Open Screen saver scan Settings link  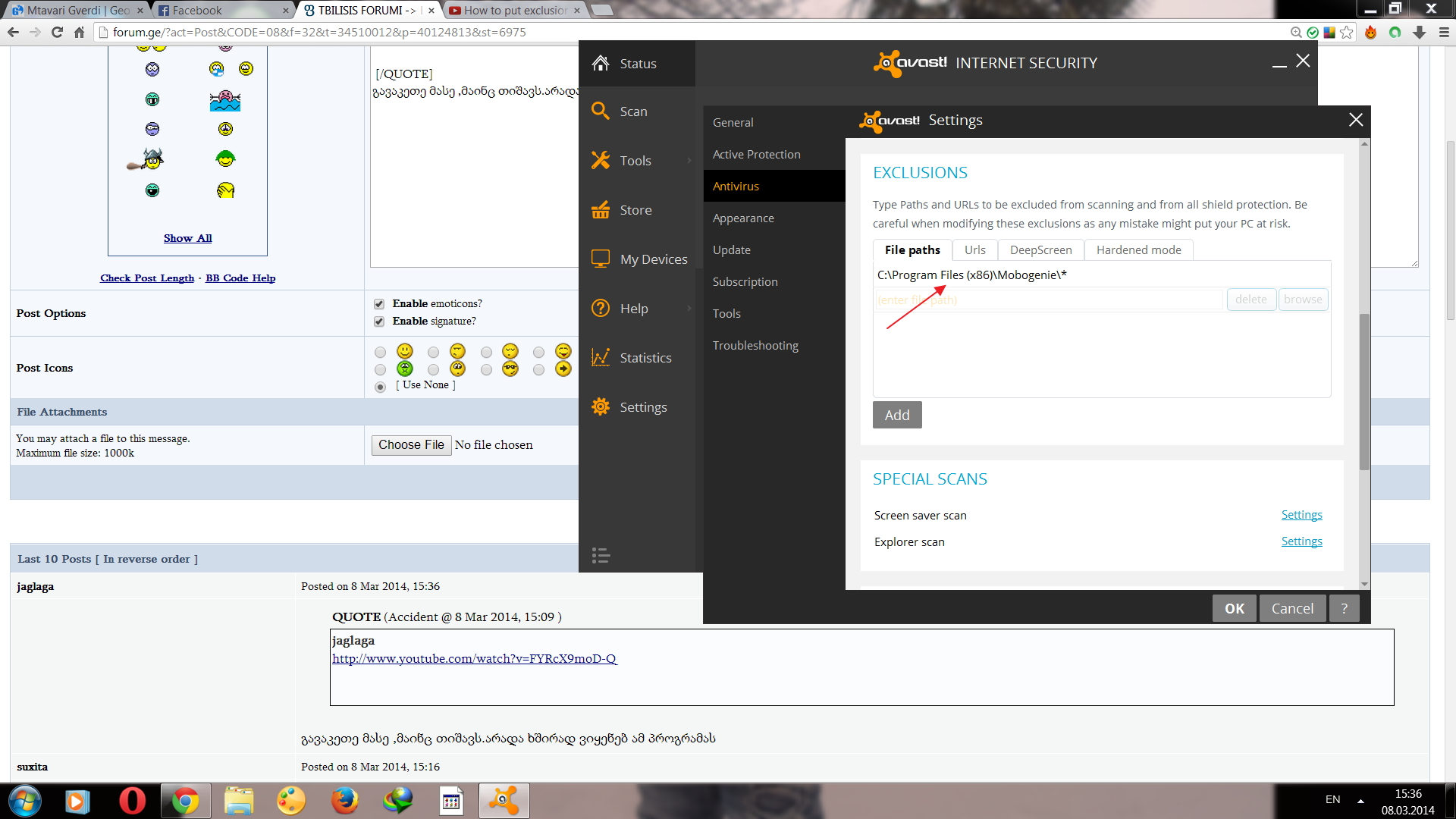click(x=1301, y=515)
